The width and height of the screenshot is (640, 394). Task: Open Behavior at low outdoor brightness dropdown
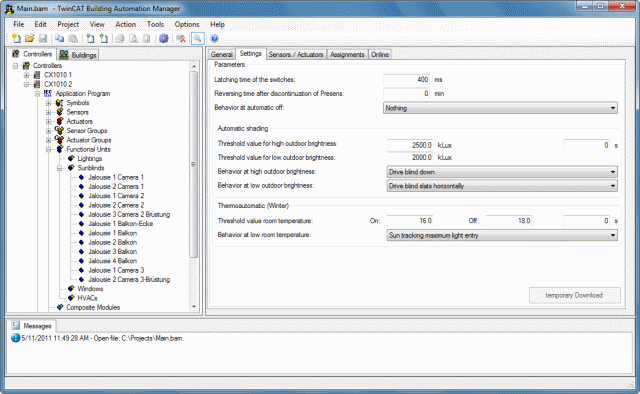coord(502,186)
